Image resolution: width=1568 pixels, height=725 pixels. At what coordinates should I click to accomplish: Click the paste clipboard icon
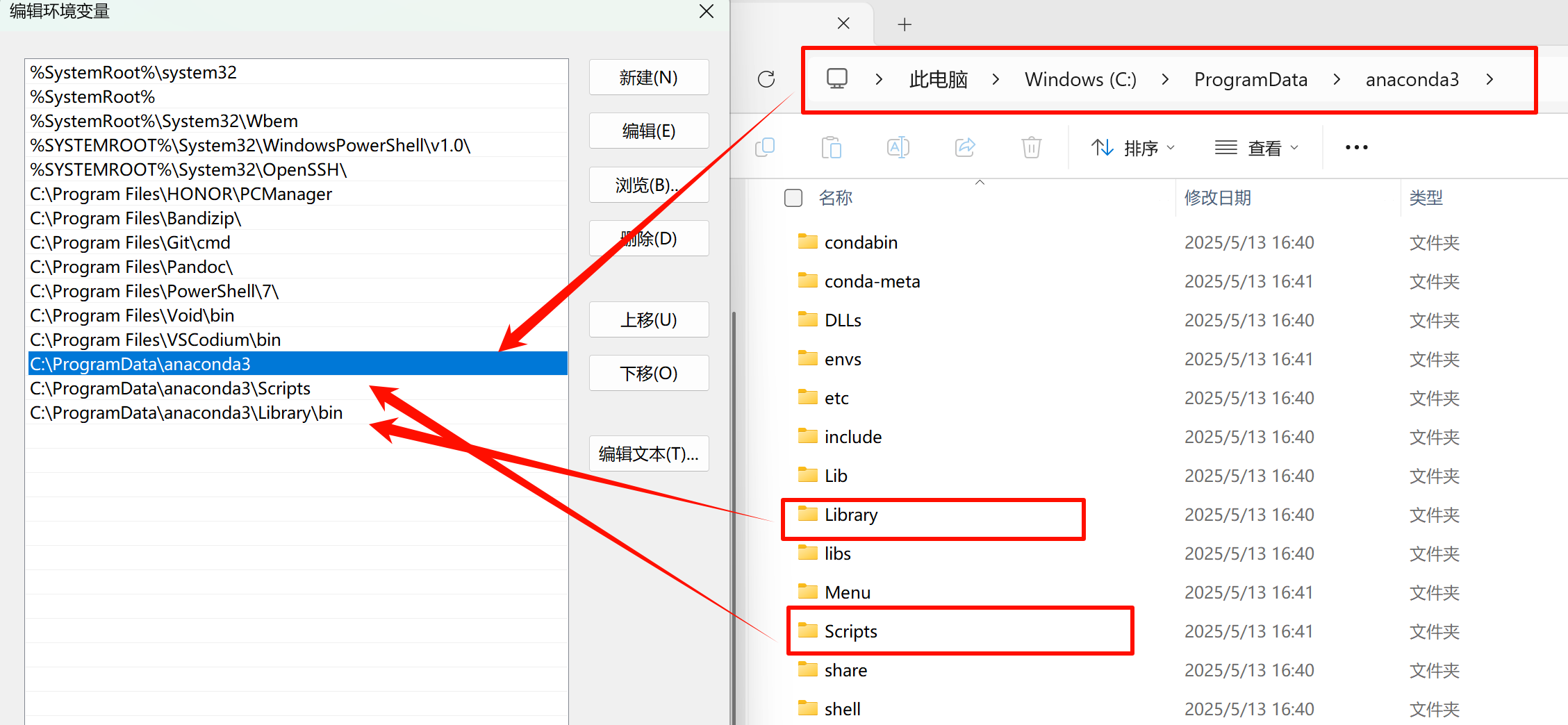(831, 147)
